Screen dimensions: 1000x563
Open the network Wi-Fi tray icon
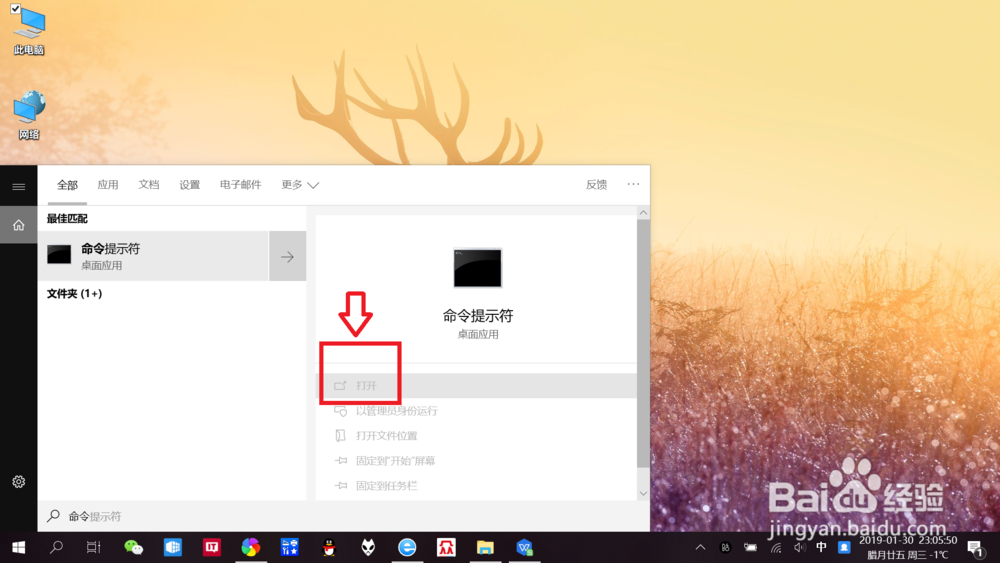776,547
